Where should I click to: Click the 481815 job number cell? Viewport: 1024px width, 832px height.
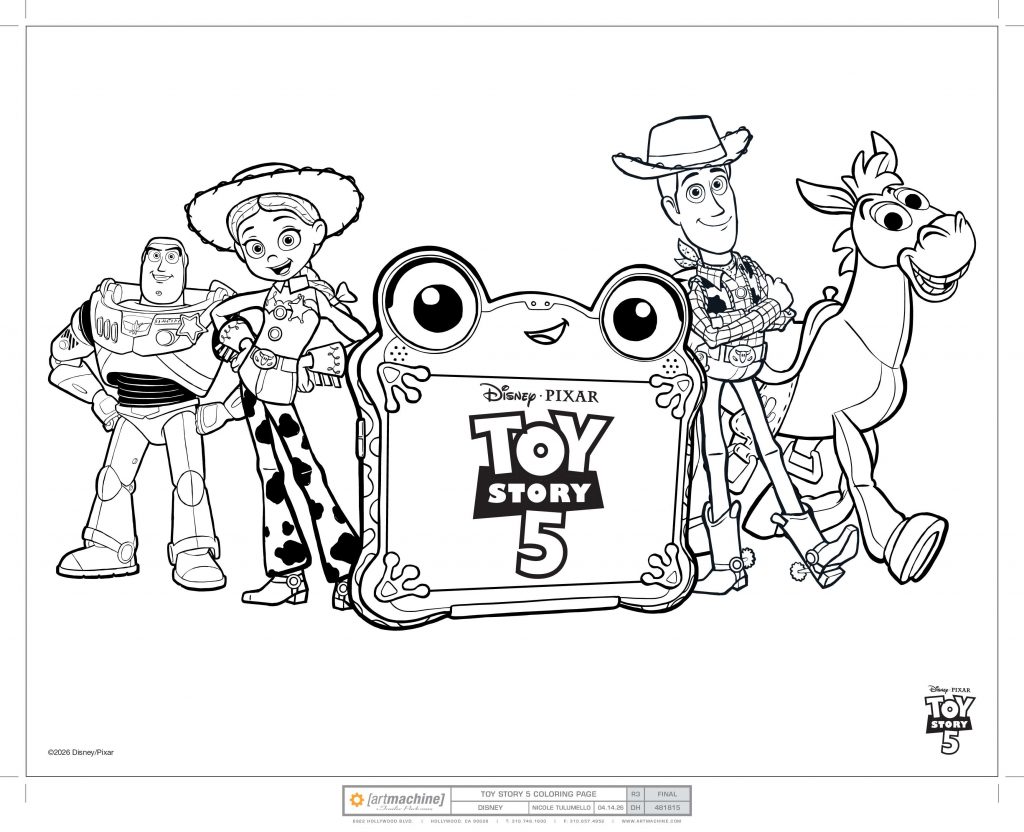(667, 808)
